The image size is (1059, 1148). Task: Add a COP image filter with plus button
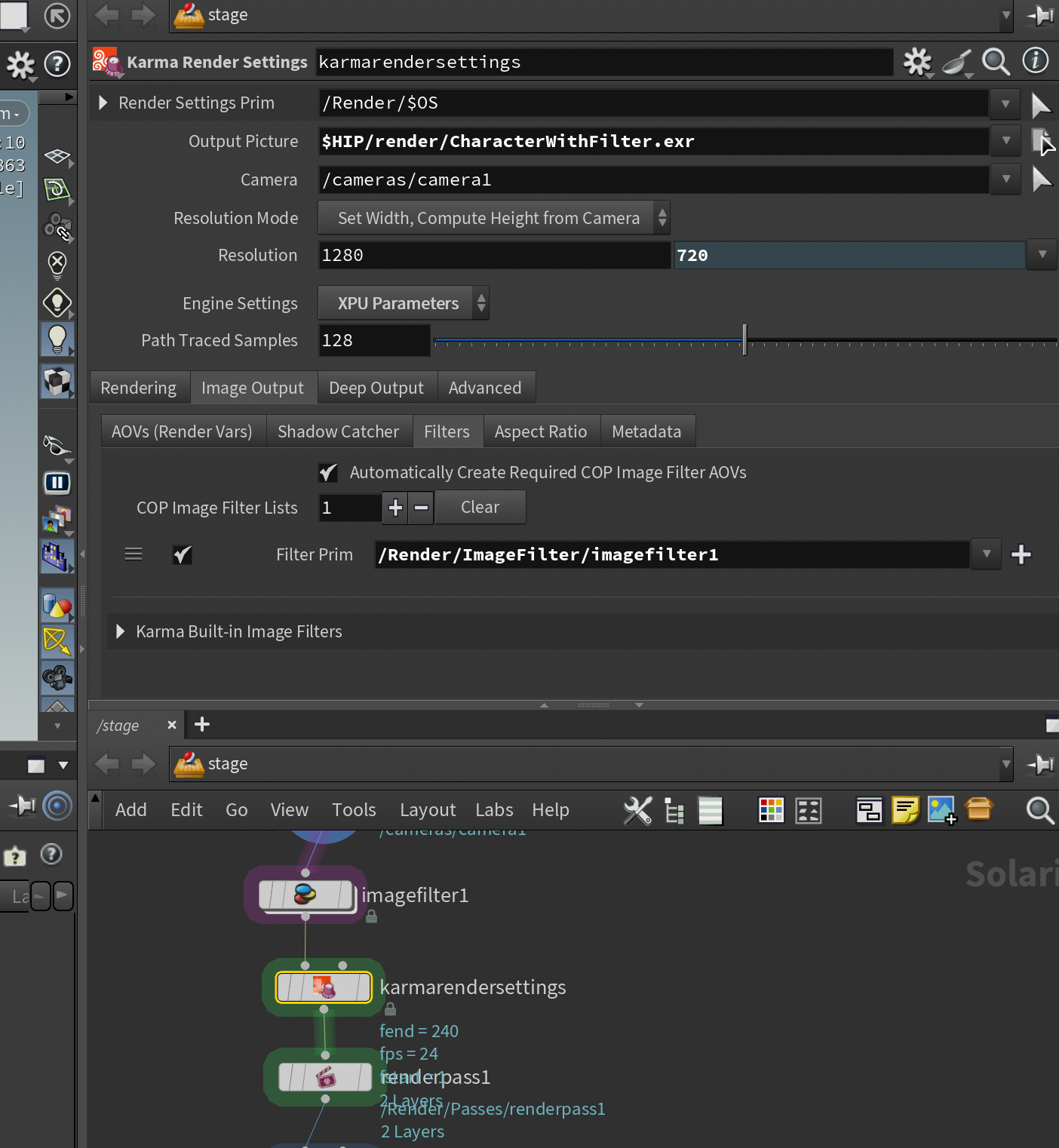[x=395, y=508]
